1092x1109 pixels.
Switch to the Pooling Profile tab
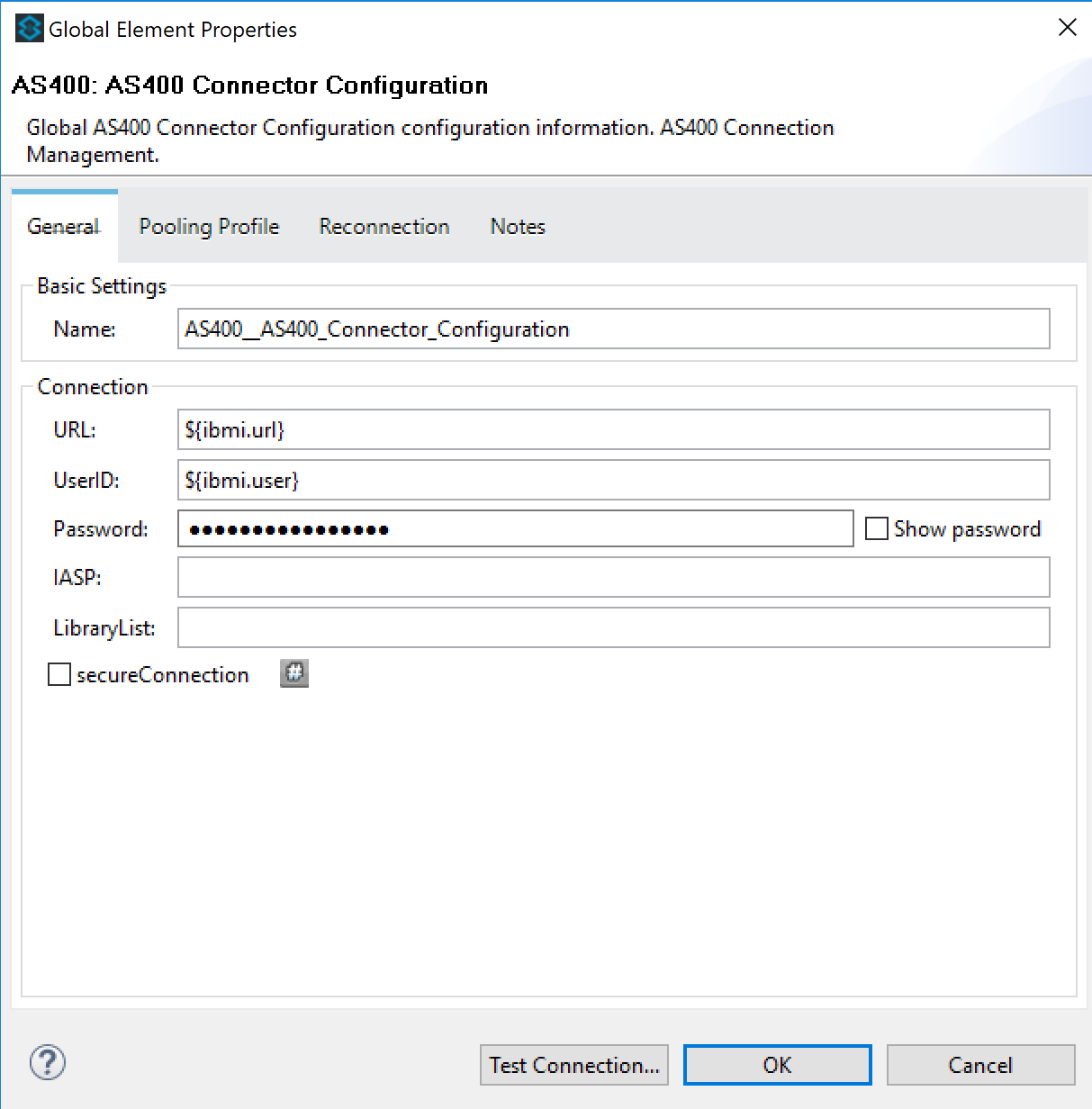point(209,227)
